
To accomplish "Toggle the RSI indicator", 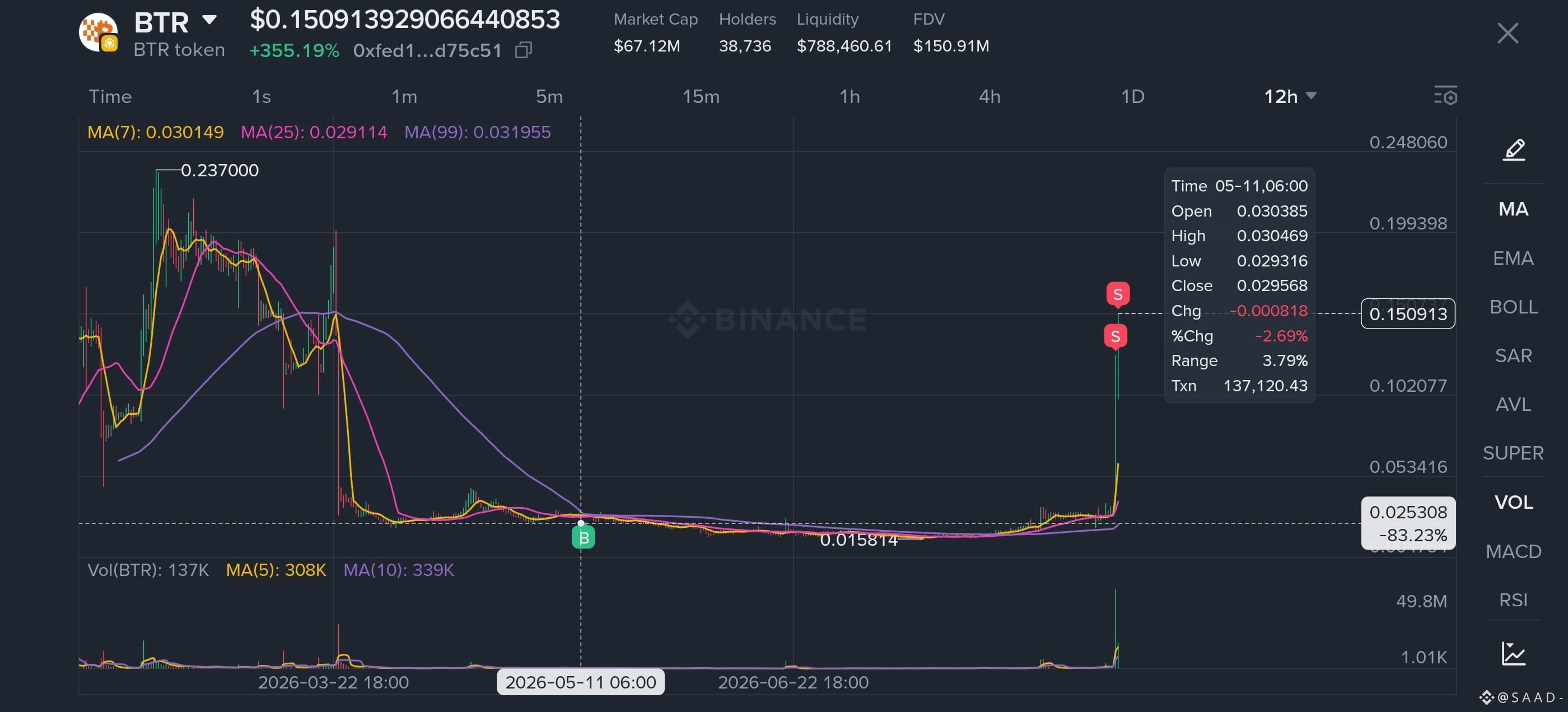I will (1513, 600).
